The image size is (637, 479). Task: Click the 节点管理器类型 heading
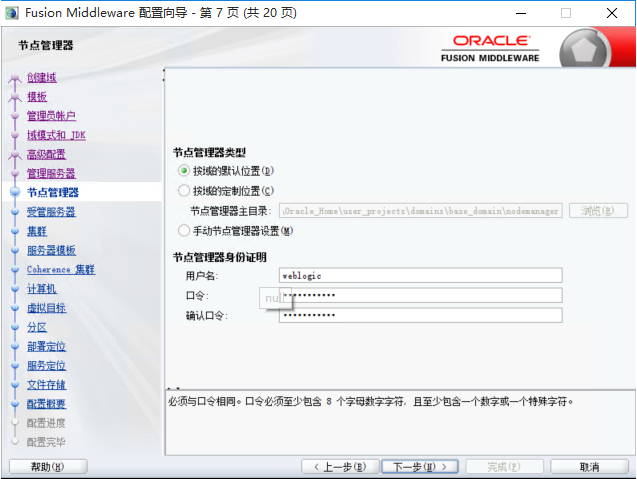pos(210,152)
